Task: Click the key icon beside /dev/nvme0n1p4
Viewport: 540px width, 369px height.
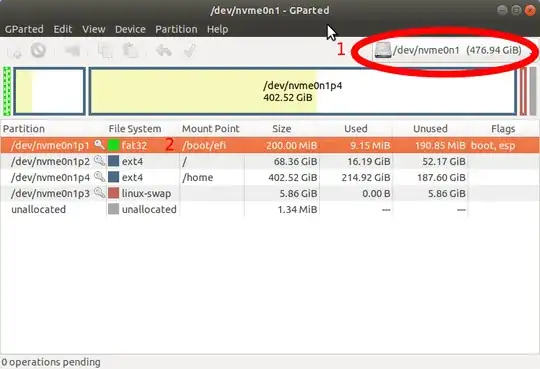Action: pos(99,177)
